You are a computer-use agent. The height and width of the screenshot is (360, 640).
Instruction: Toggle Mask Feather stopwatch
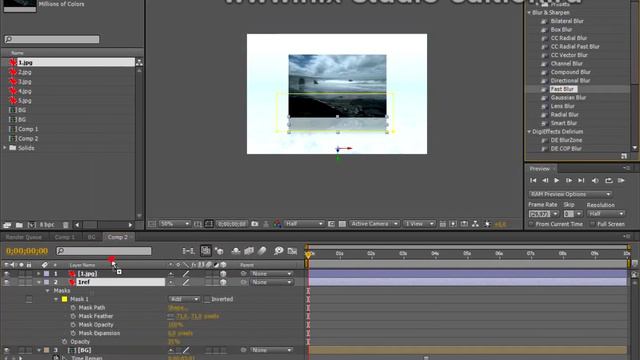pyautogui.click(x=73, y=316)
